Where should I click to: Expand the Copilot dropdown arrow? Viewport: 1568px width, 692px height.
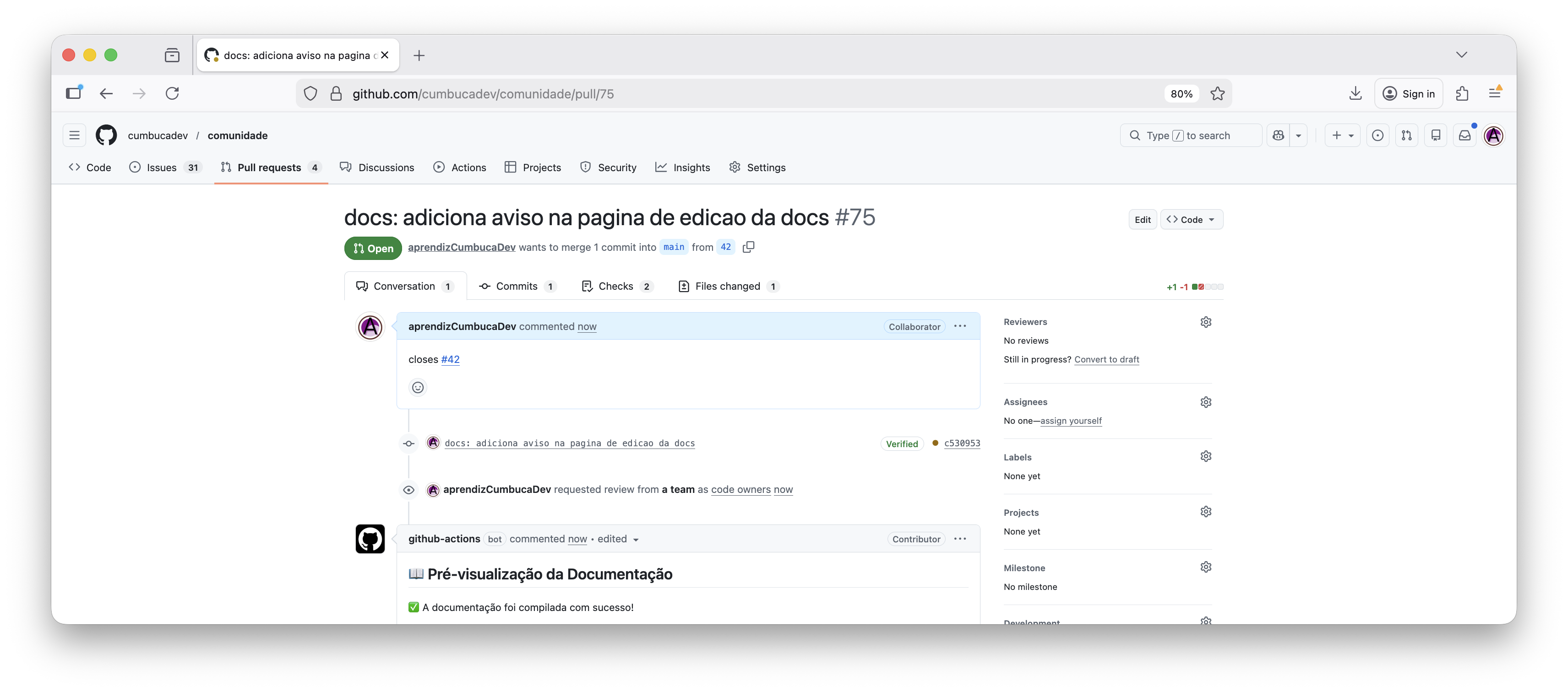coord(1298,135)
